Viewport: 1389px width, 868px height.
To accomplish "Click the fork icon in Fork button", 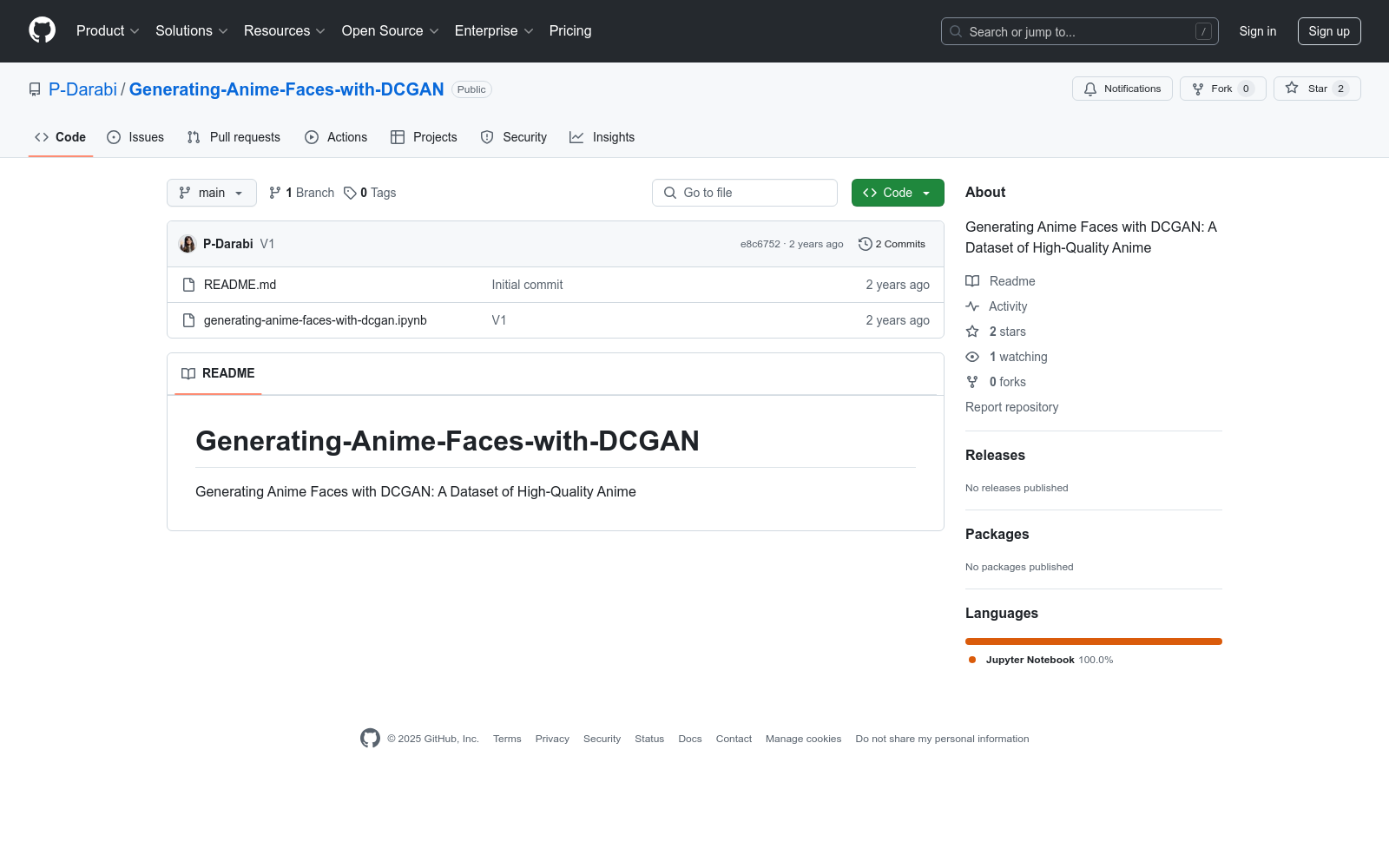I will coord(1198,89).
